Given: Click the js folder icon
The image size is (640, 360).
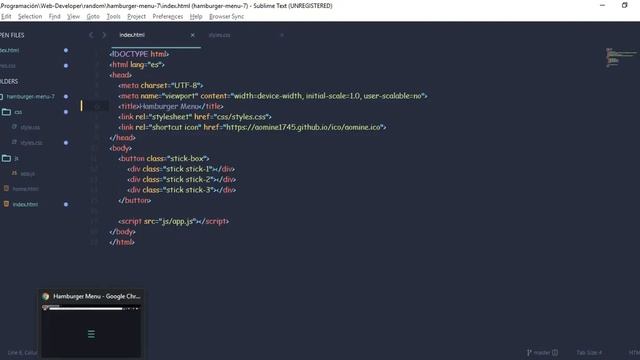Looking at the screenshot, I should (x=6, y=158).
